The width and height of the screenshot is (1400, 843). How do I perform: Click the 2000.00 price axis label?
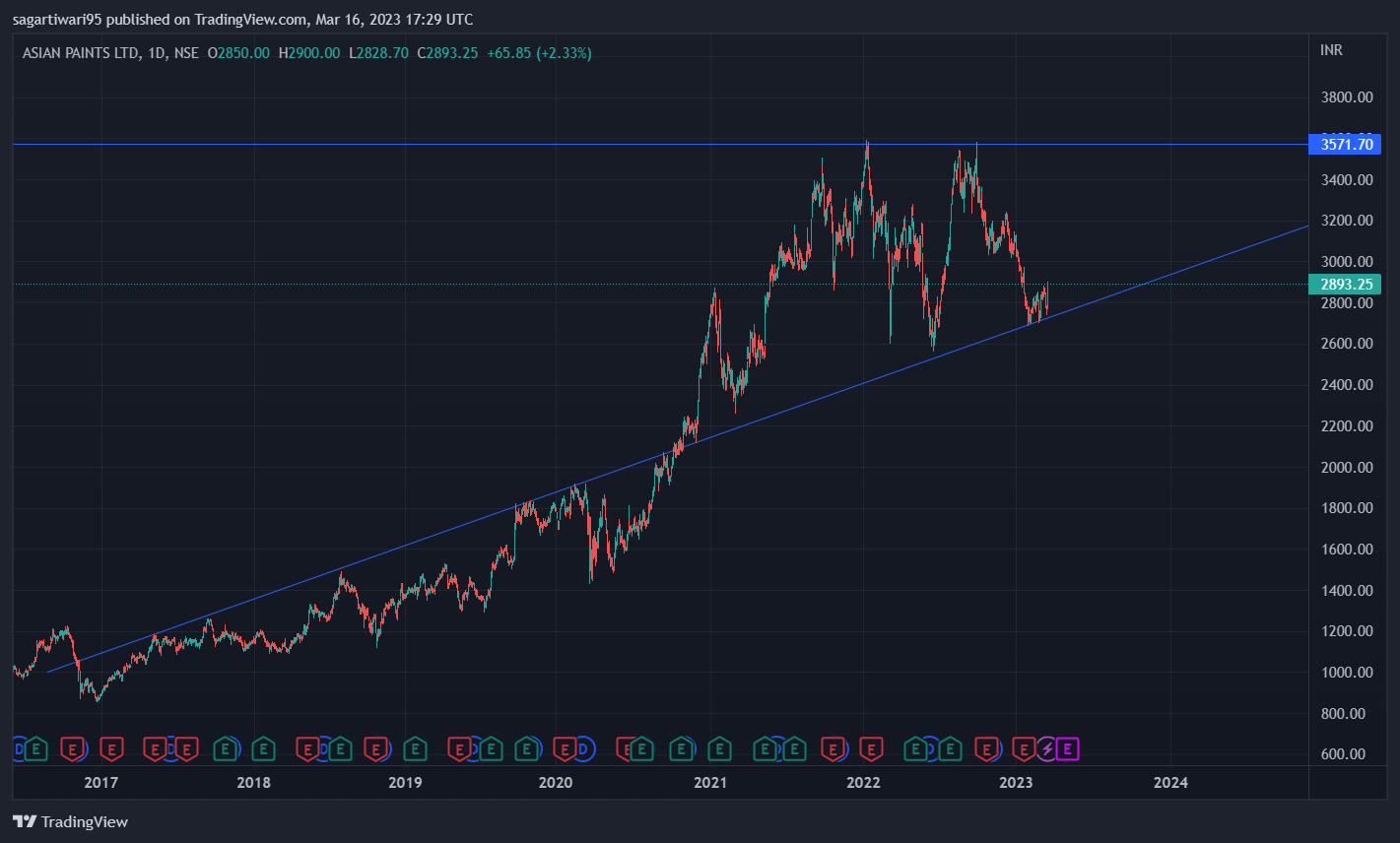coord(1345,467)
